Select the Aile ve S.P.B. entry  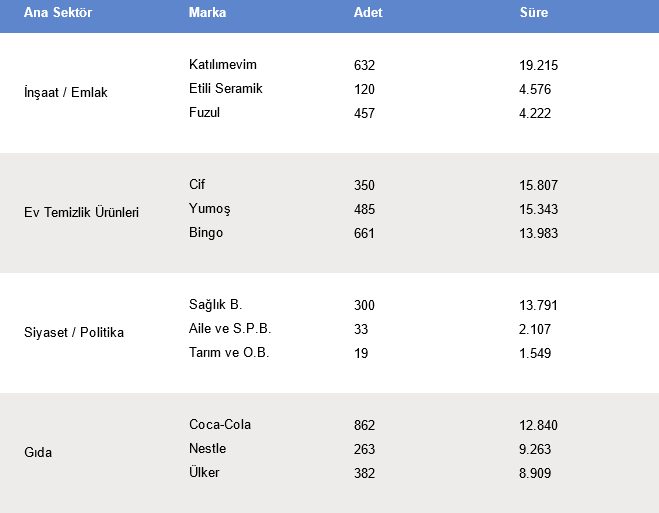(x=230, y=329)
